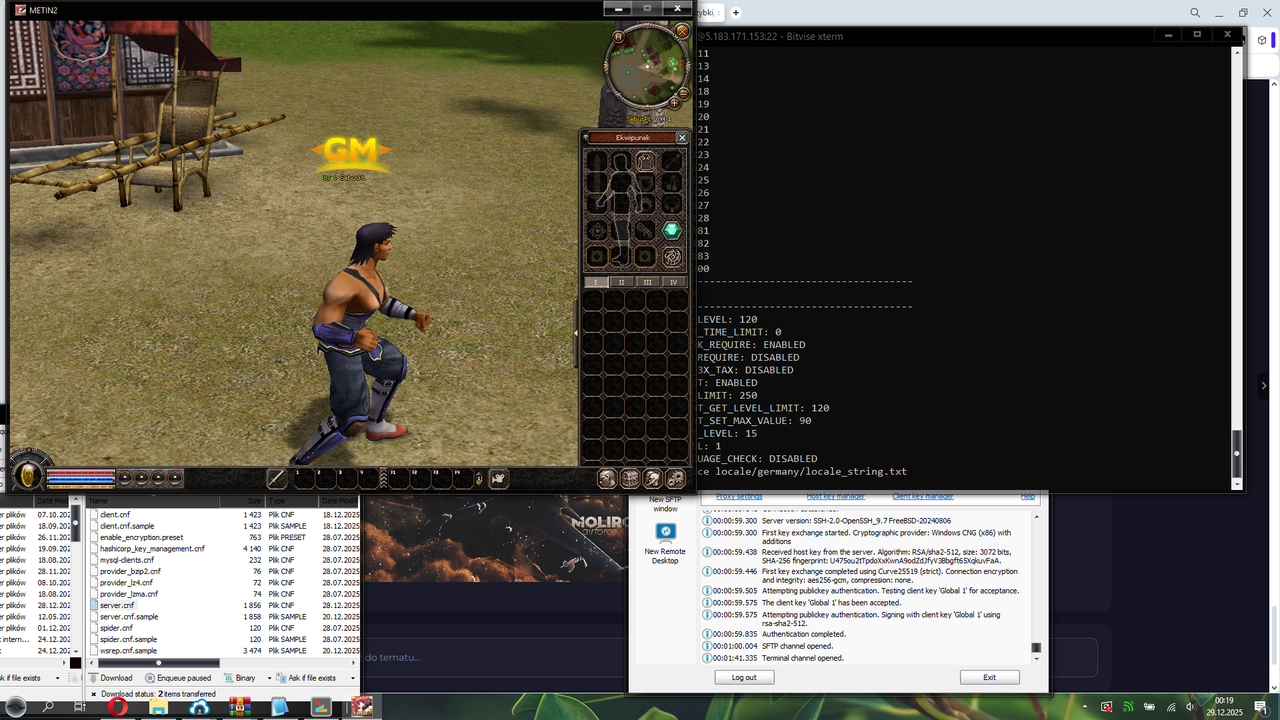Switch to inventory page I
Viewport: 1280px width, 720px height.
click(596, 282)
